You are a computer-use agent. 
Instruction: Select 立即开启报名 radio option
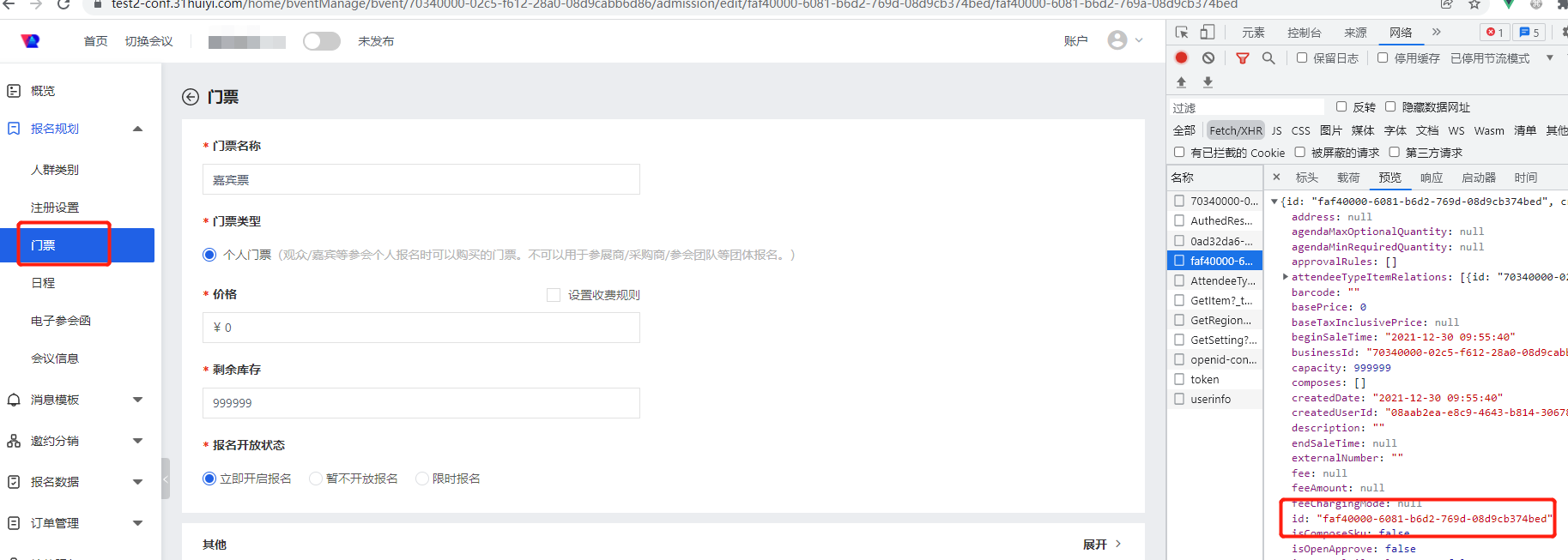209,479
